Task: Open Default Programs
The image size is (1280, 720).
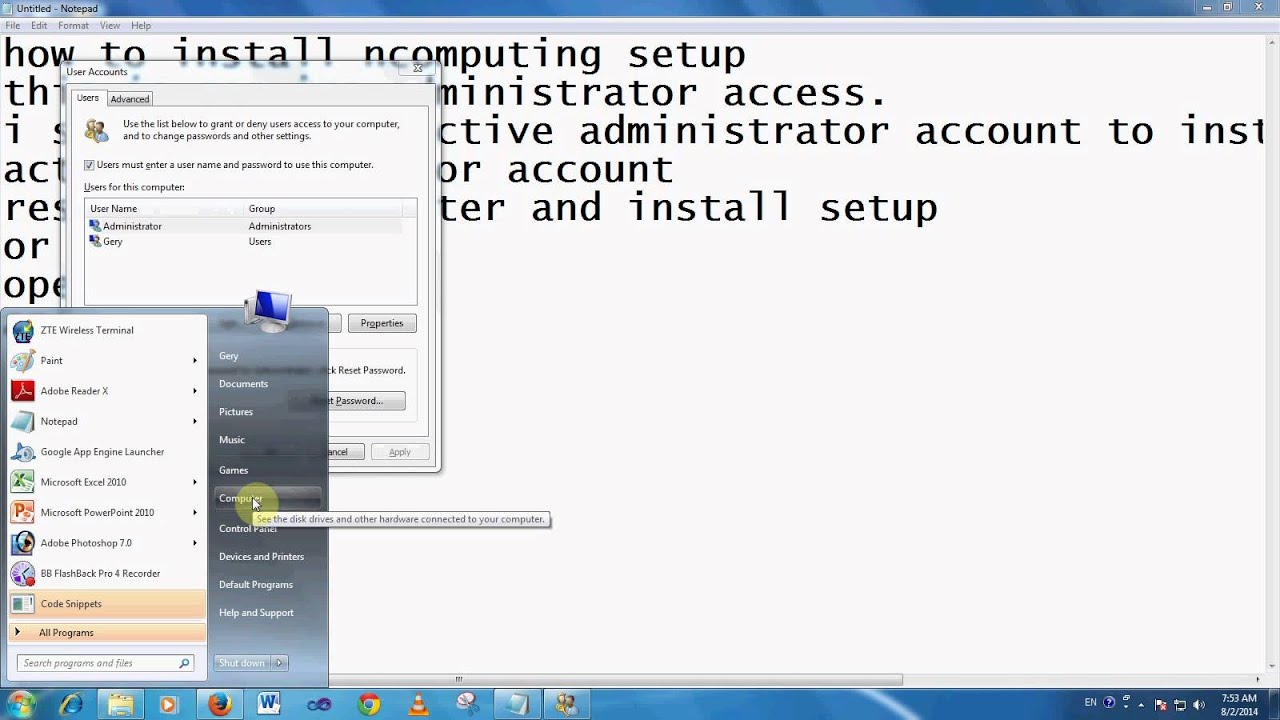Action: coord(256,584)
